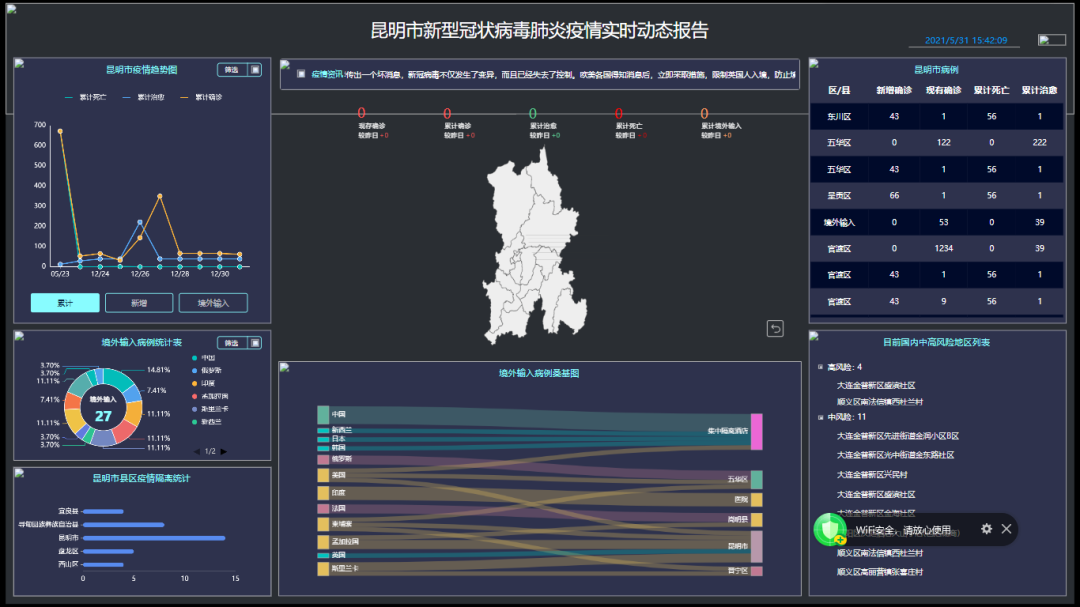Click the map reset arrow icon below the Kunming map
Image resolution: width=1080 pixels, height=607 pixels.
tap(775, 328)
